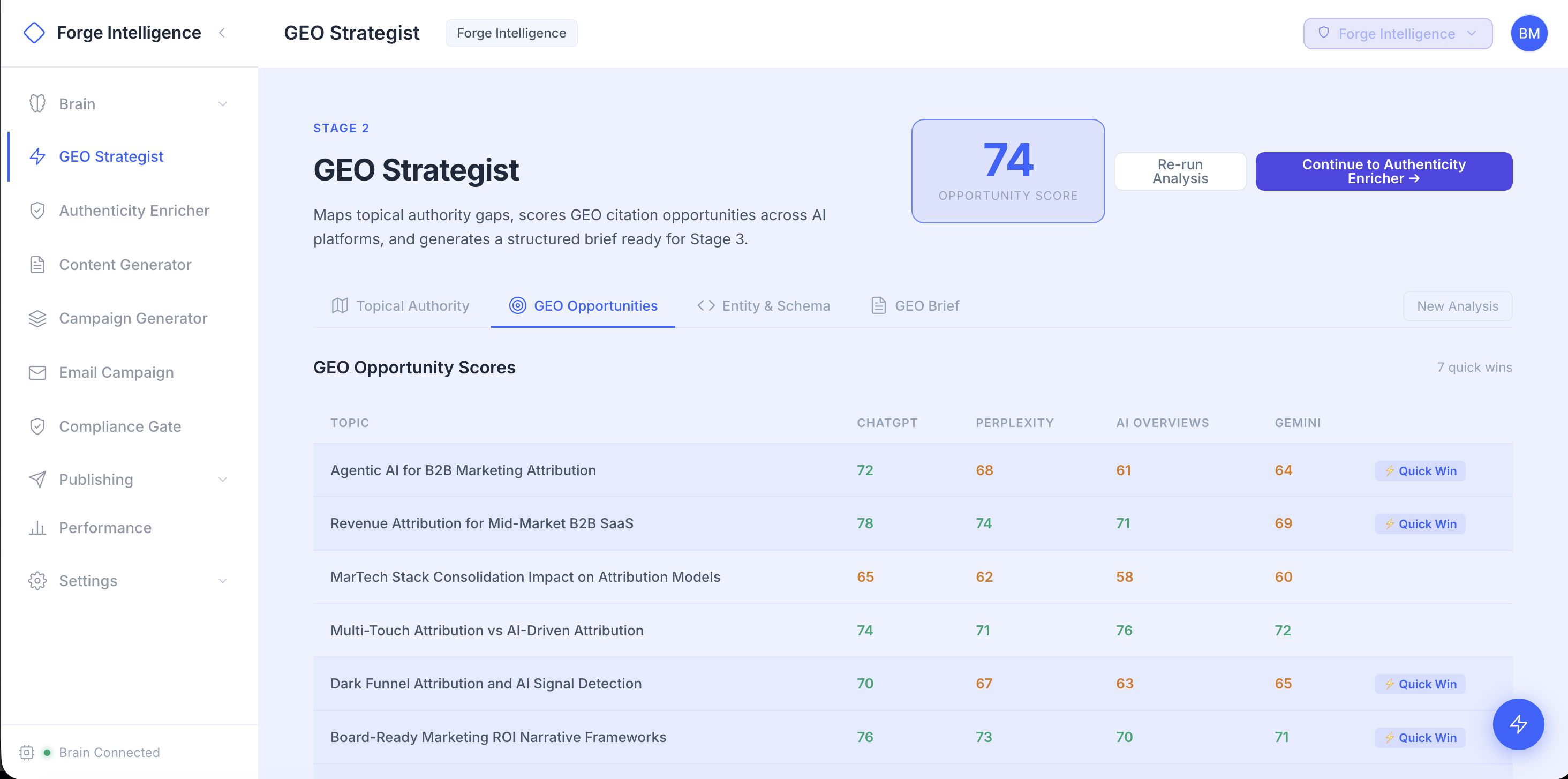This screenshot has width=1568, height=779.
Task: Expand the Brain menu chevron
Action: point(223,104)
